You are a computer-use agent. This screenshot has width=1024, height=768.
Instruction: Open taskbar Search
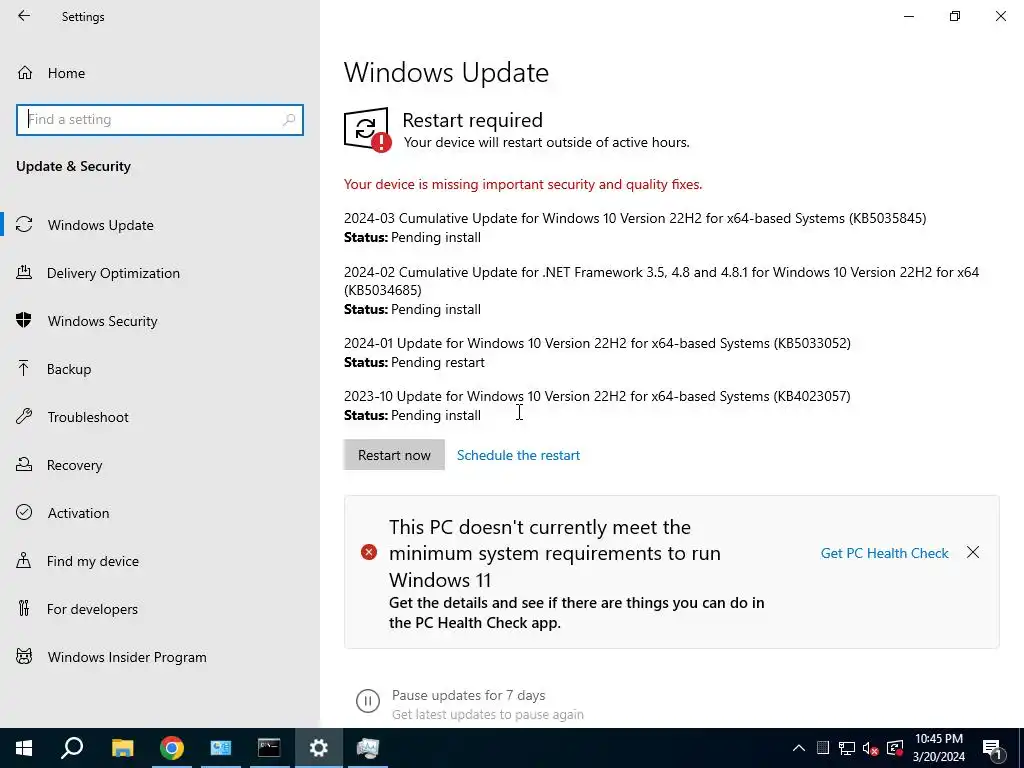pyautogui.click(x=72, y=748)
